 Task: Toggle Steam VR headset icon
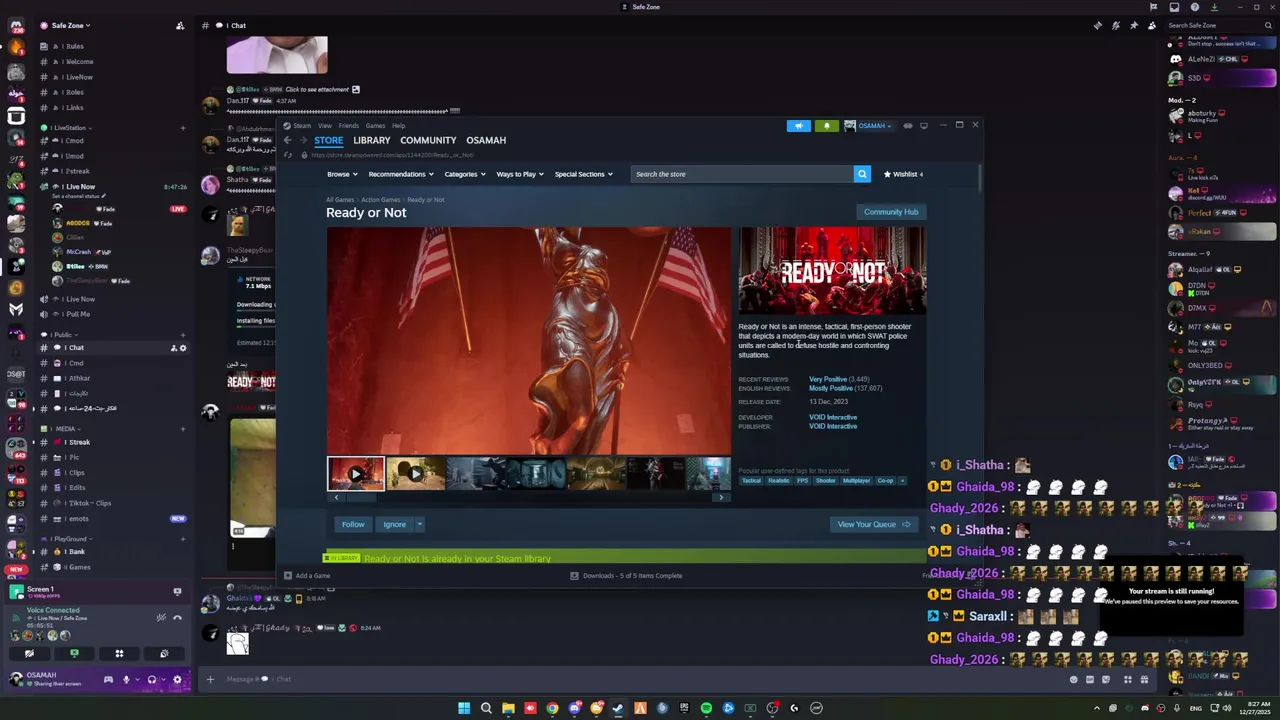coord(908,126)
